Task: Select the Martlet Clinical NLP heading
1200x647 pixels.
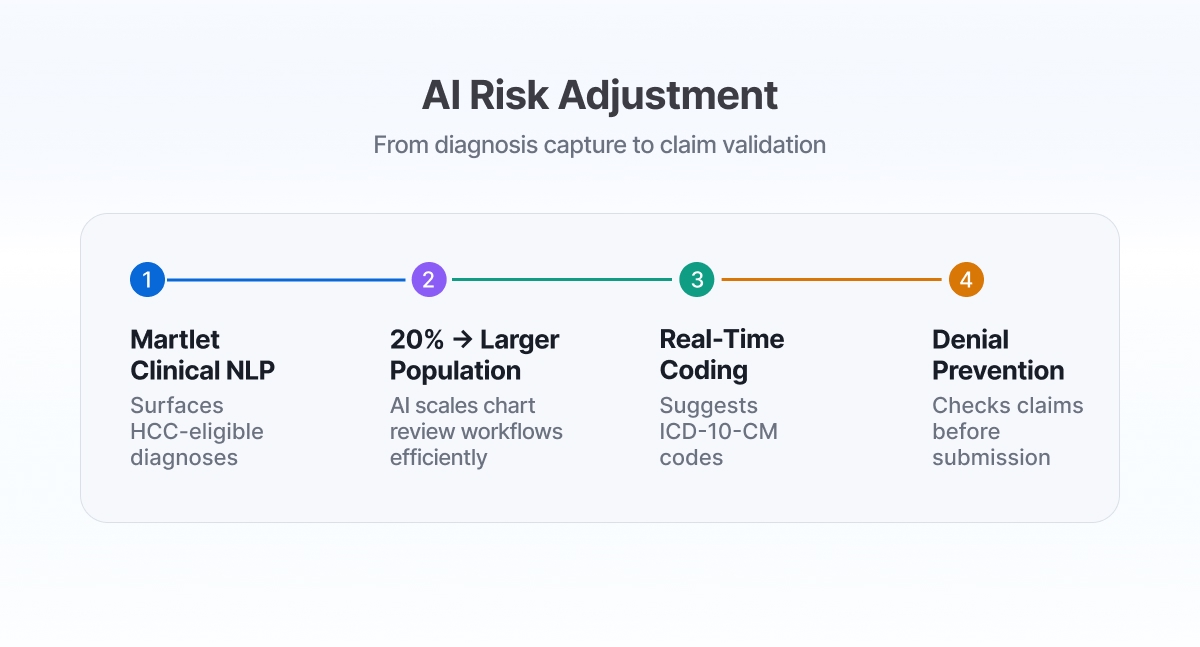Action: pos(203,355)
